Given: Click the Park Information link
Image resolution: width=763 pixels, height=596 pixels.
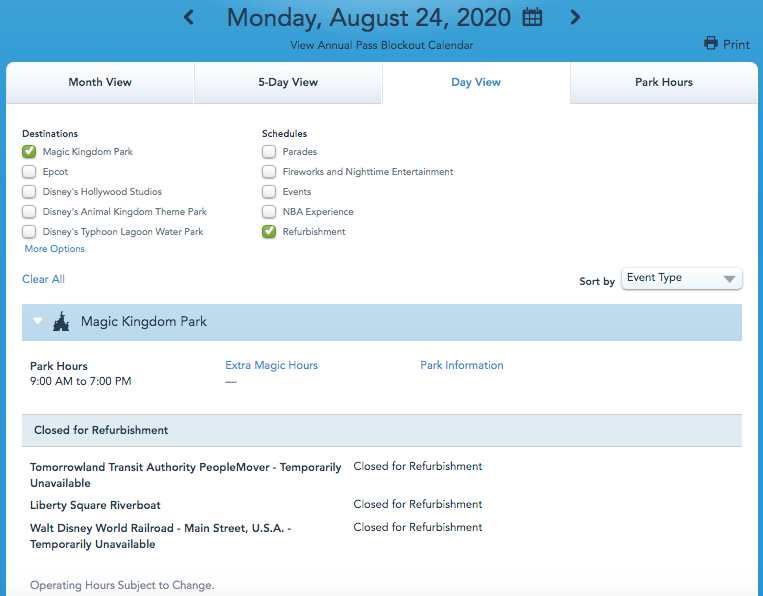Looking at the screenshot, I should point(461,366).
